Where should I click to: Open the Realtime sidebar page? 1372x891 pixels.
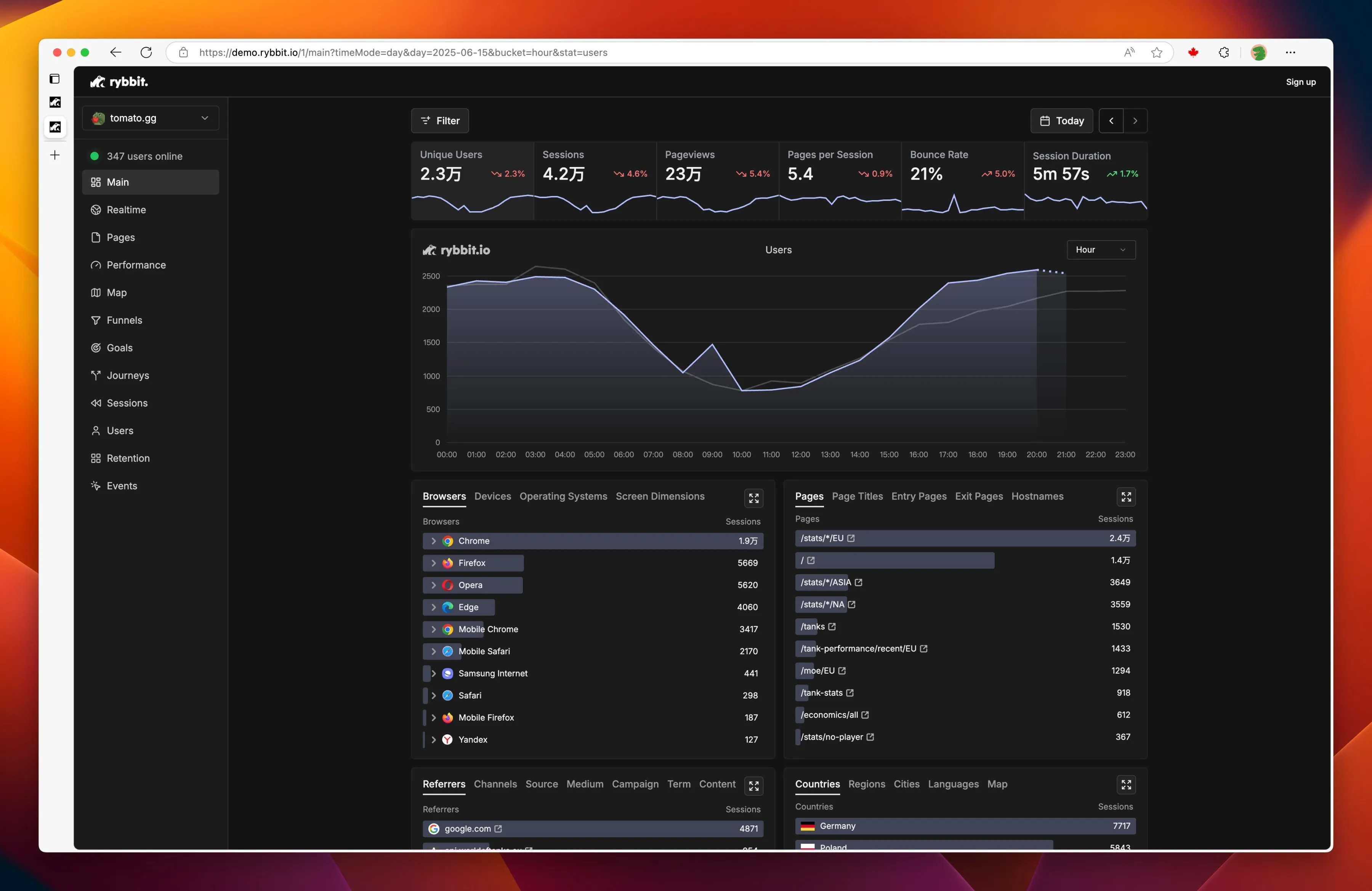126,210
